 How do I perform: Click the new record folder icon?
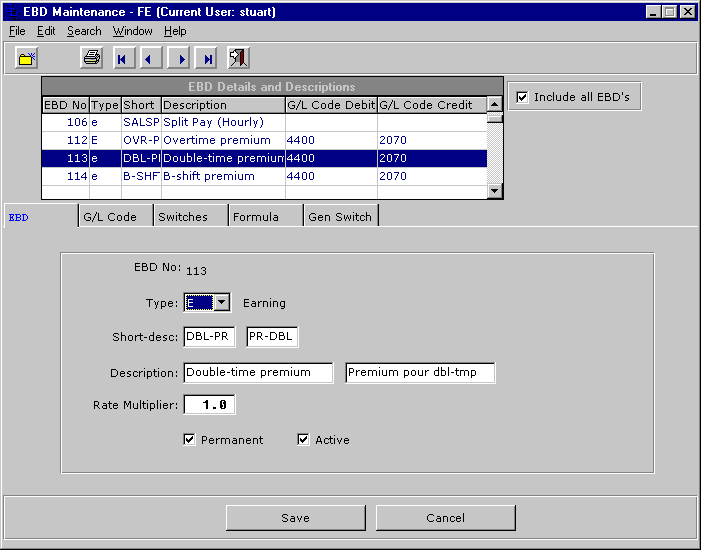point(27,58)
